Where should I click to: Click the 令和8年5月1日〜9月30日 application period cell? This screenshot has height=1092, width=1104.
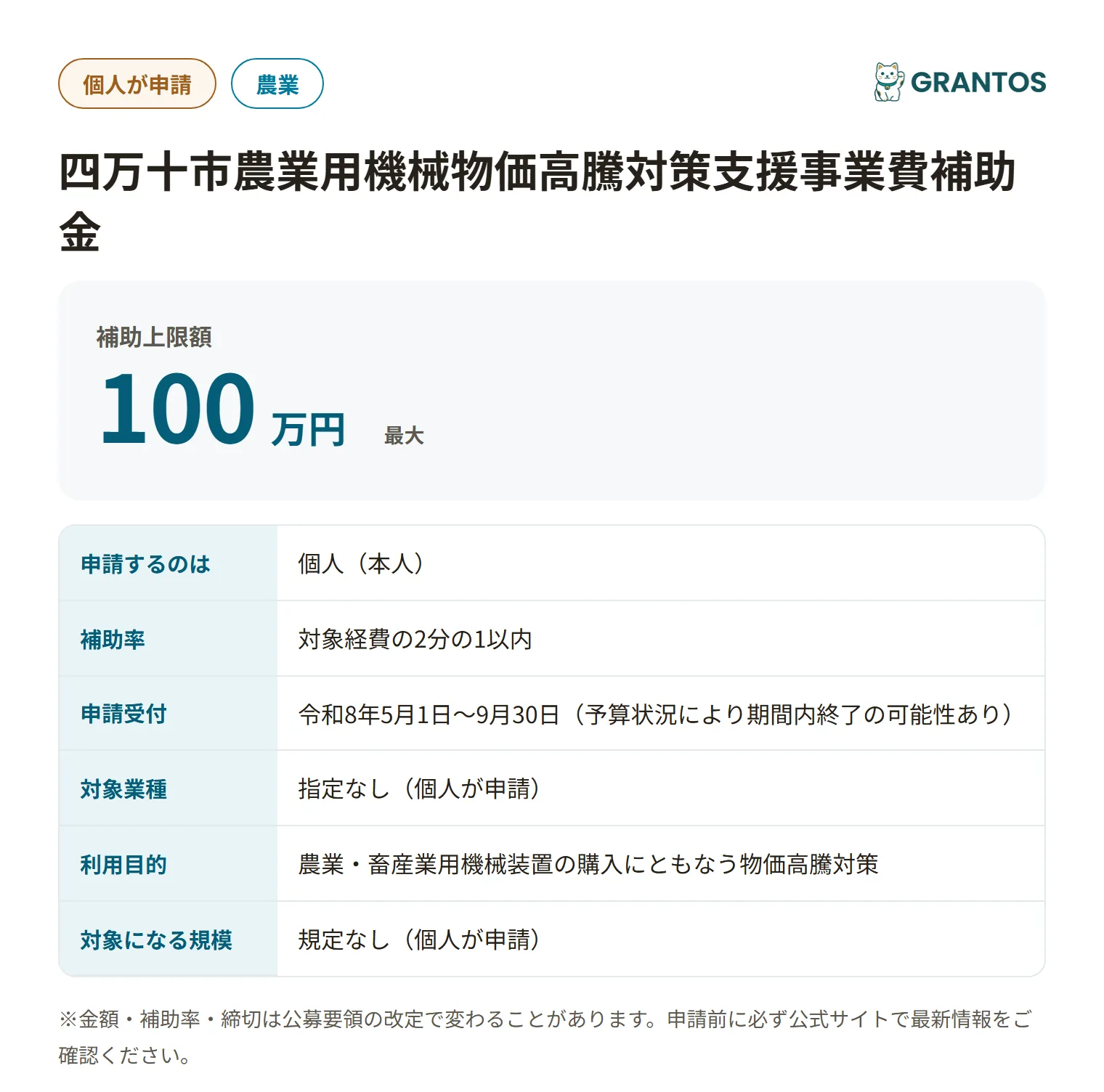(x=661, y=714)
